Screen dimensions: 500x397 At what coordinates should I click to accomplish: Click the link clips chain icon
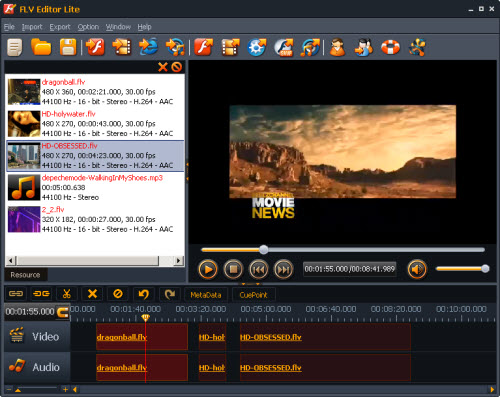point(16,294)
